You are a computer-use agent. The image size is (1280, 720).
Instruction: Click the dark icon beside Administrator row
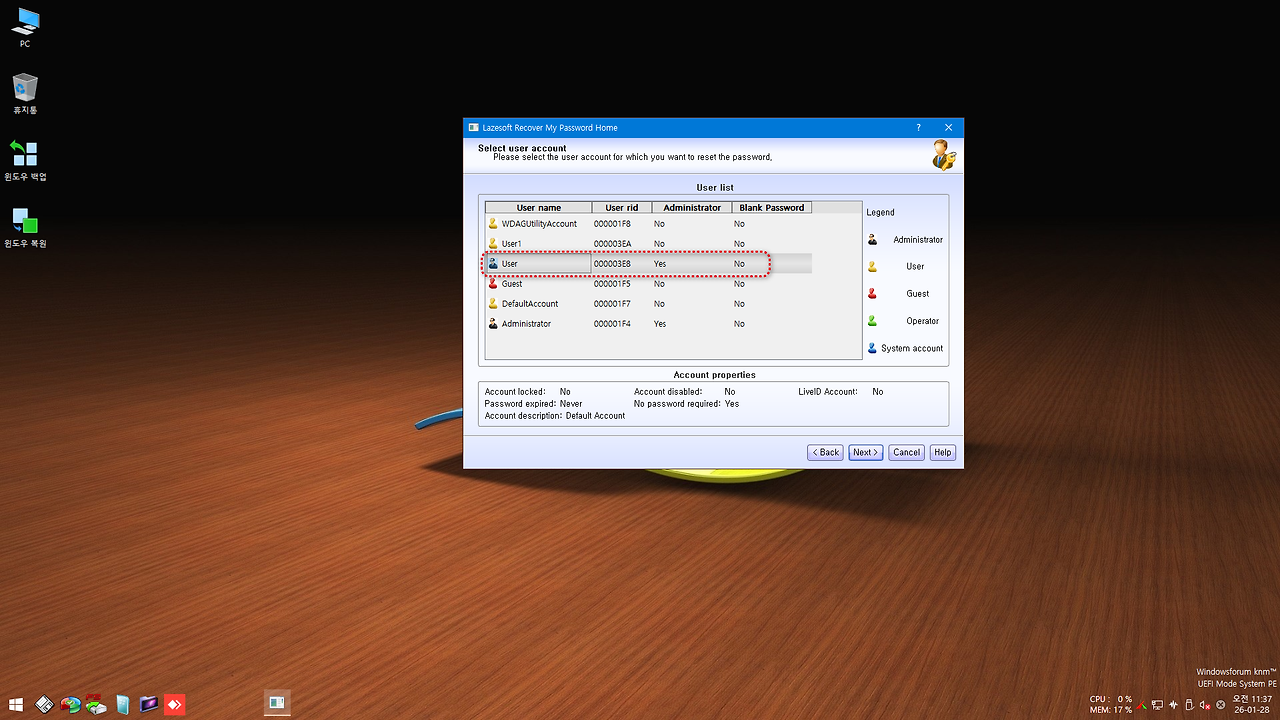pyautogui.click(x=493, y=323)
